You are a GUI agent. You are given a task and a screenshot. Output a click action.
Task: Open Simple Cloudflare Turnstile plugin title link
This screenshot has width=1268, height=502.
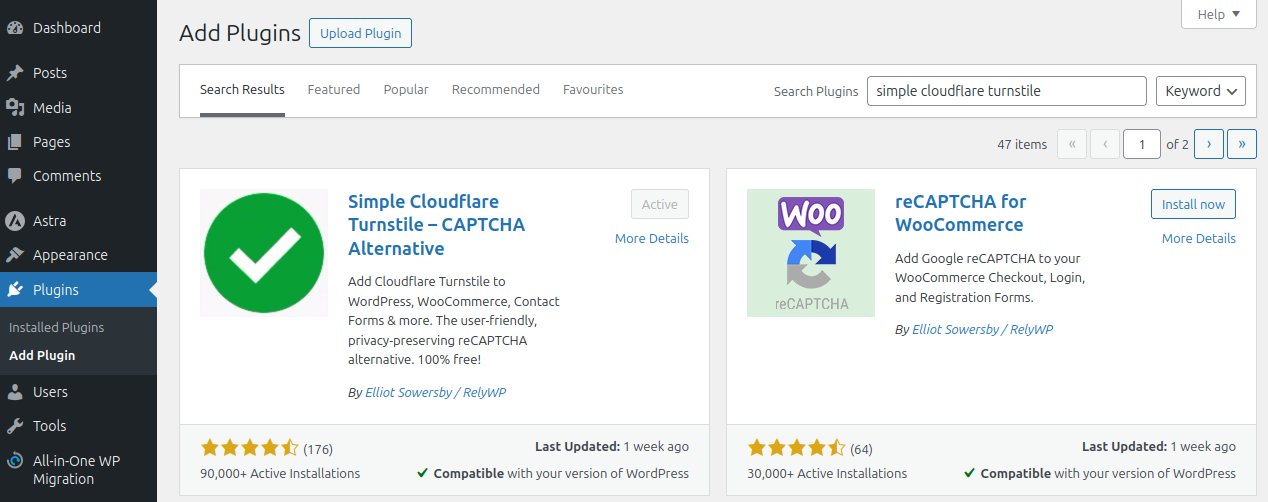(x=436, y=225)
